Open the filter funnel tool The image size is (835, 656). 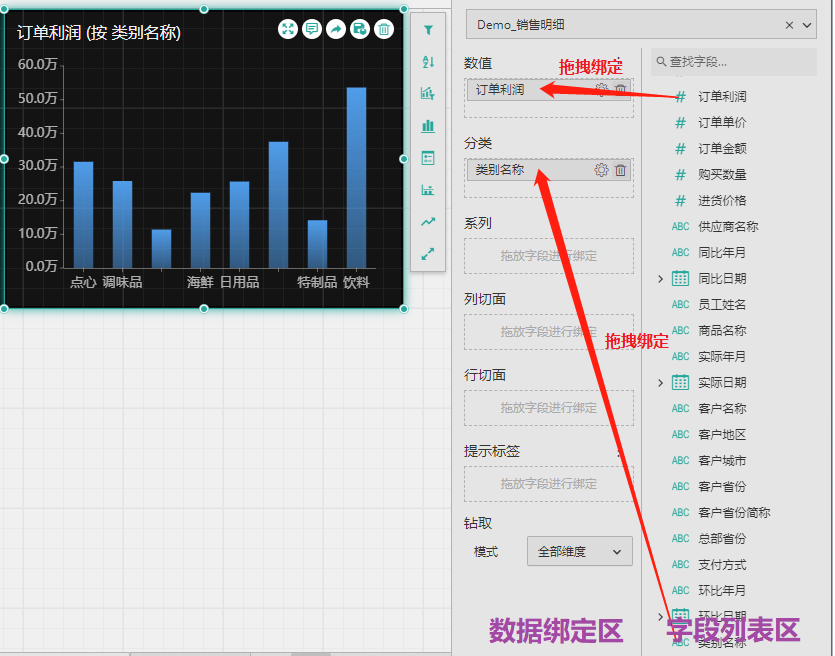[x=428, y=30]
